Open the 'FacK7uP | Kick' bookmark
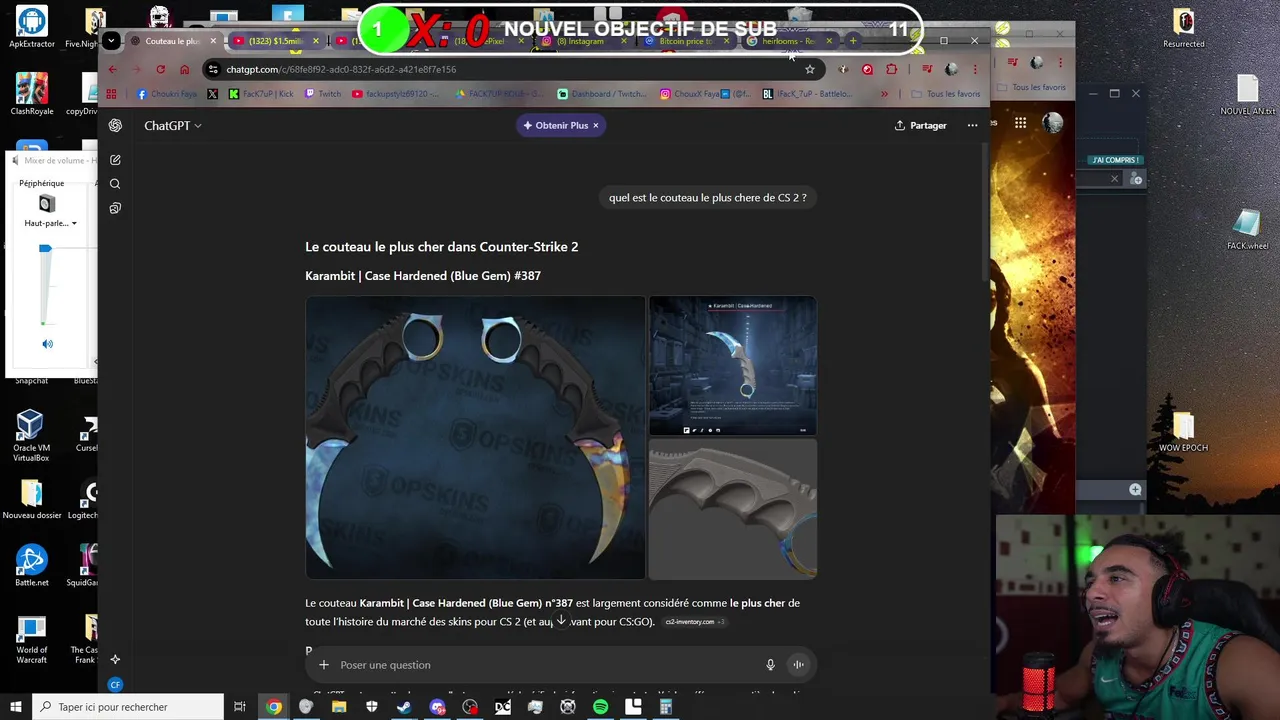Image resolution: width=1280 pixels, height=720 pixels. 261,94
